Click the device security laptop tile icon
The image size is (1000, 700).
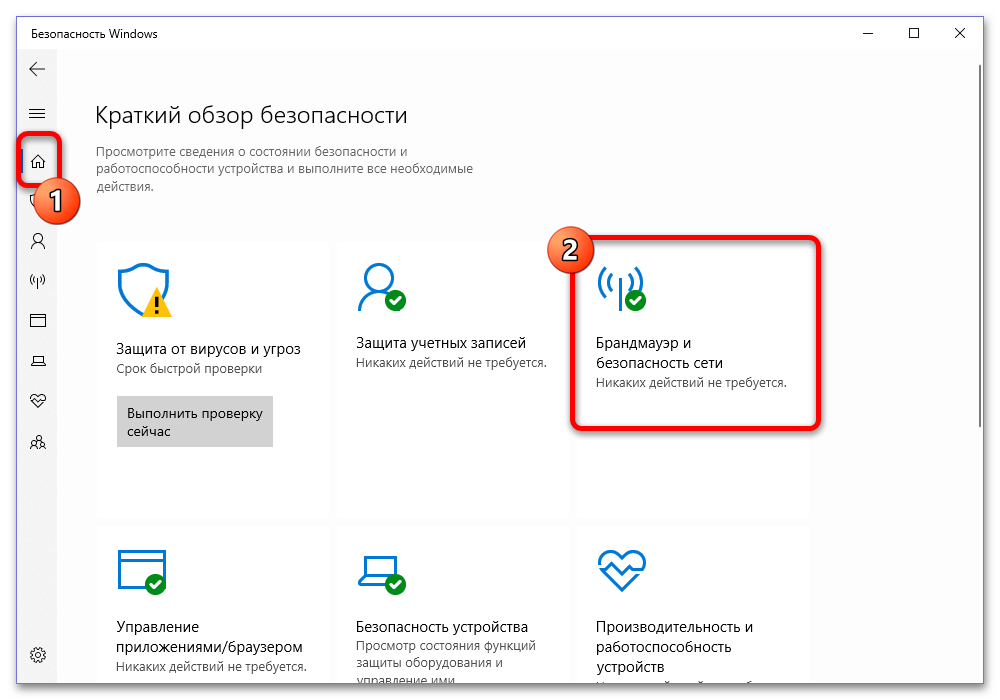point(381,574)
